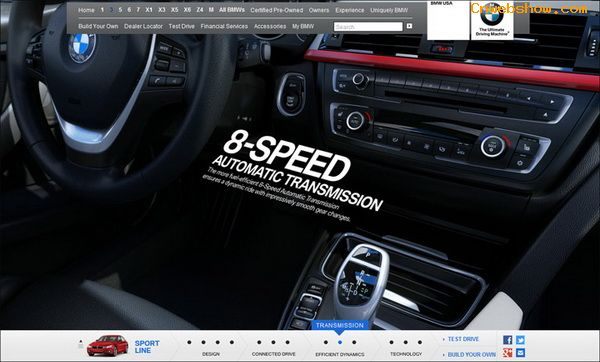600x362 pixels.
Task: Open Financial Services link
Action: pyautogui.click(x=224, y=26)
